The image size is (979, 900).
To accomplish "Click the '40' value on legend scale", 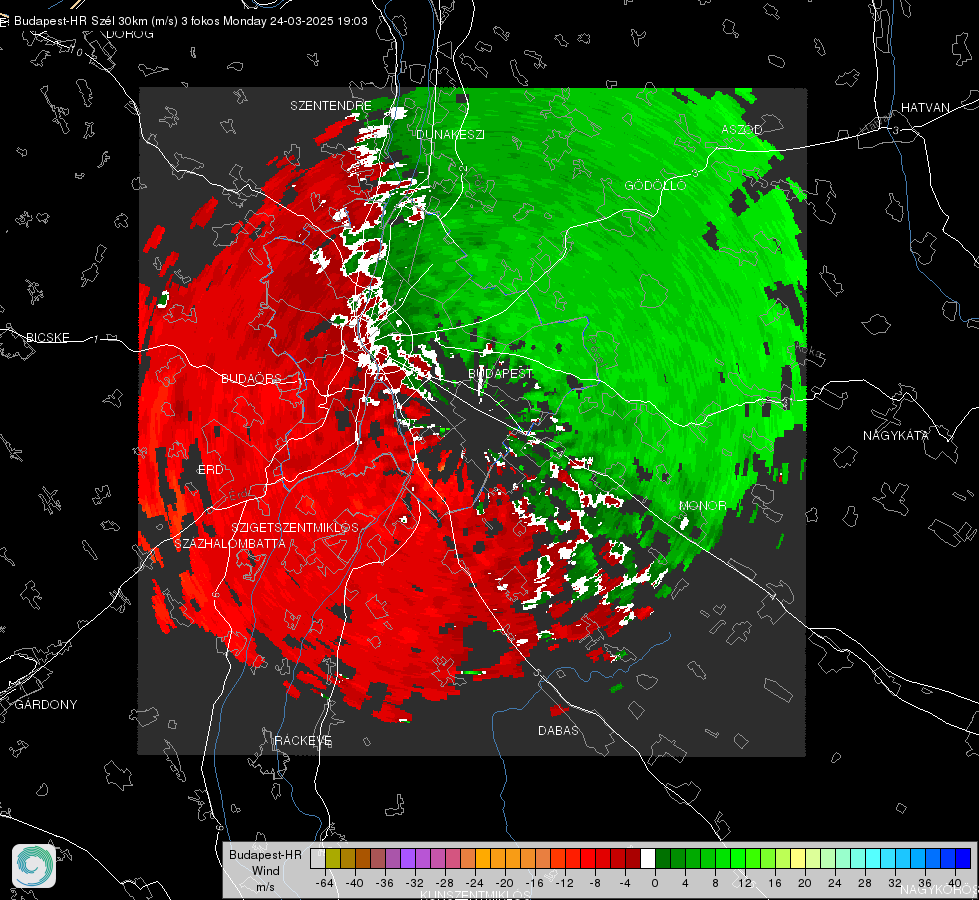I will (x=954, y=883).
